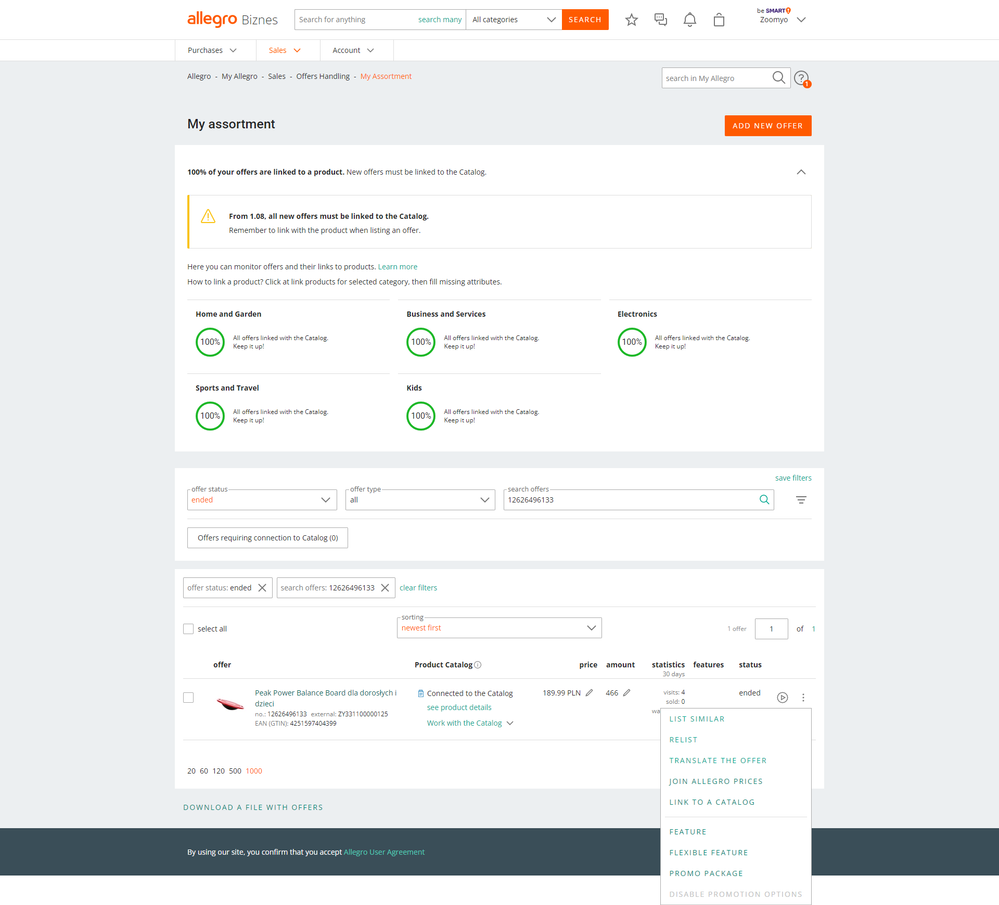Show 120 offers per page
The image size is (999, 905).
click(219, 771)
